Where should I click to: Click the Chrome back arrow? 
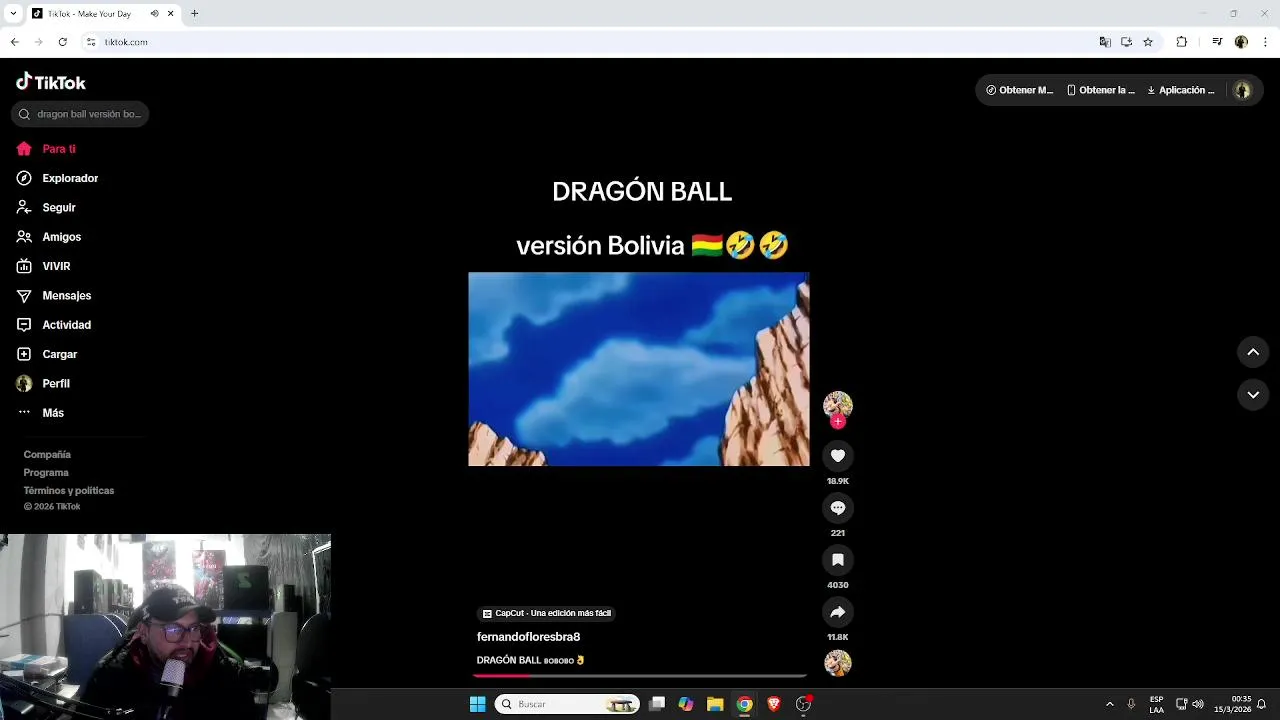coord(14,42)
